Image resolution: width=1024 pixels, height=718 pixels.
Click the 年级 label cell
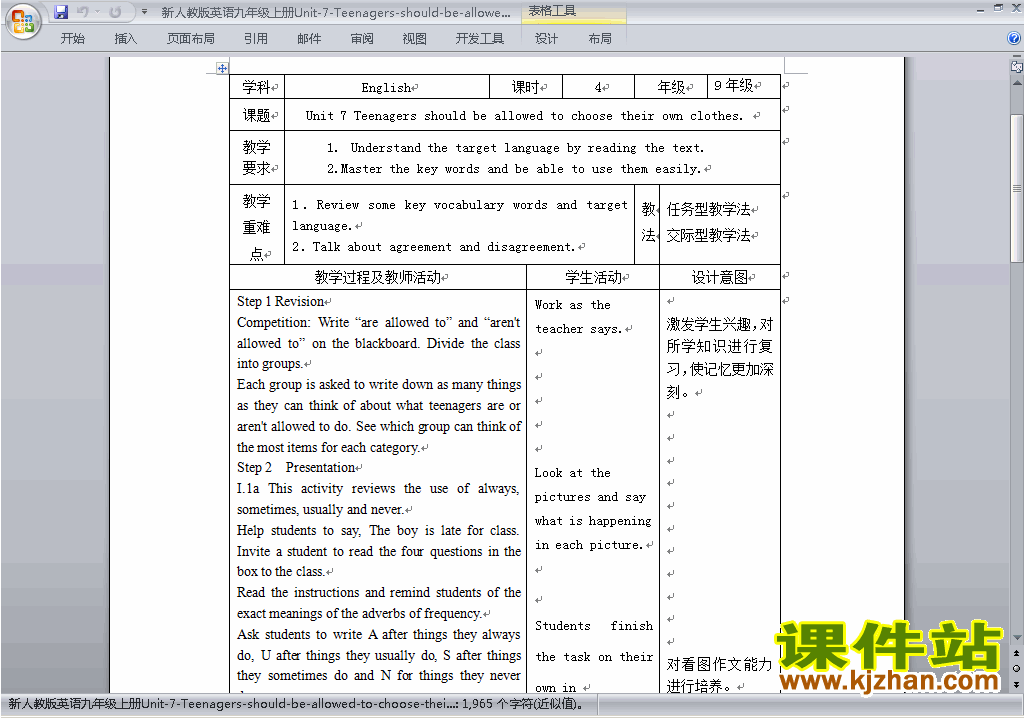671,87
